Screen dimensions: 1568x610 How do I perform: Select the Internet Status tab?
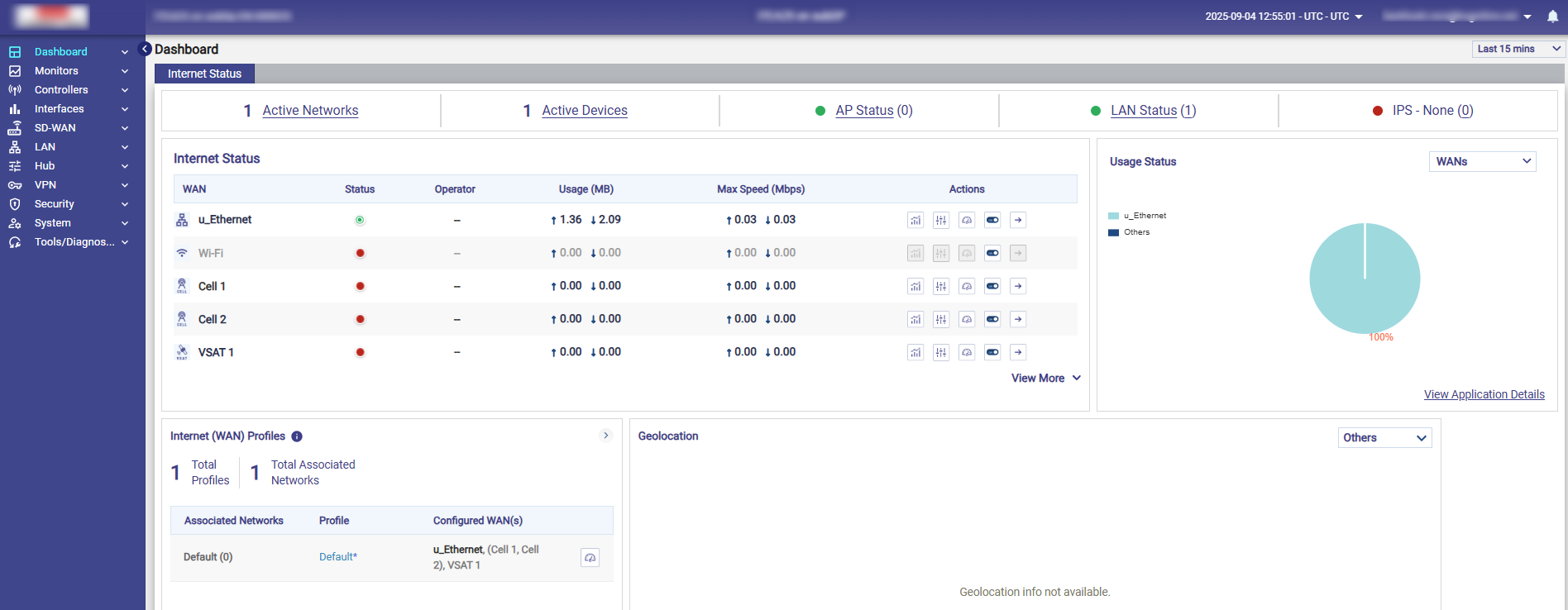[204, 74]
